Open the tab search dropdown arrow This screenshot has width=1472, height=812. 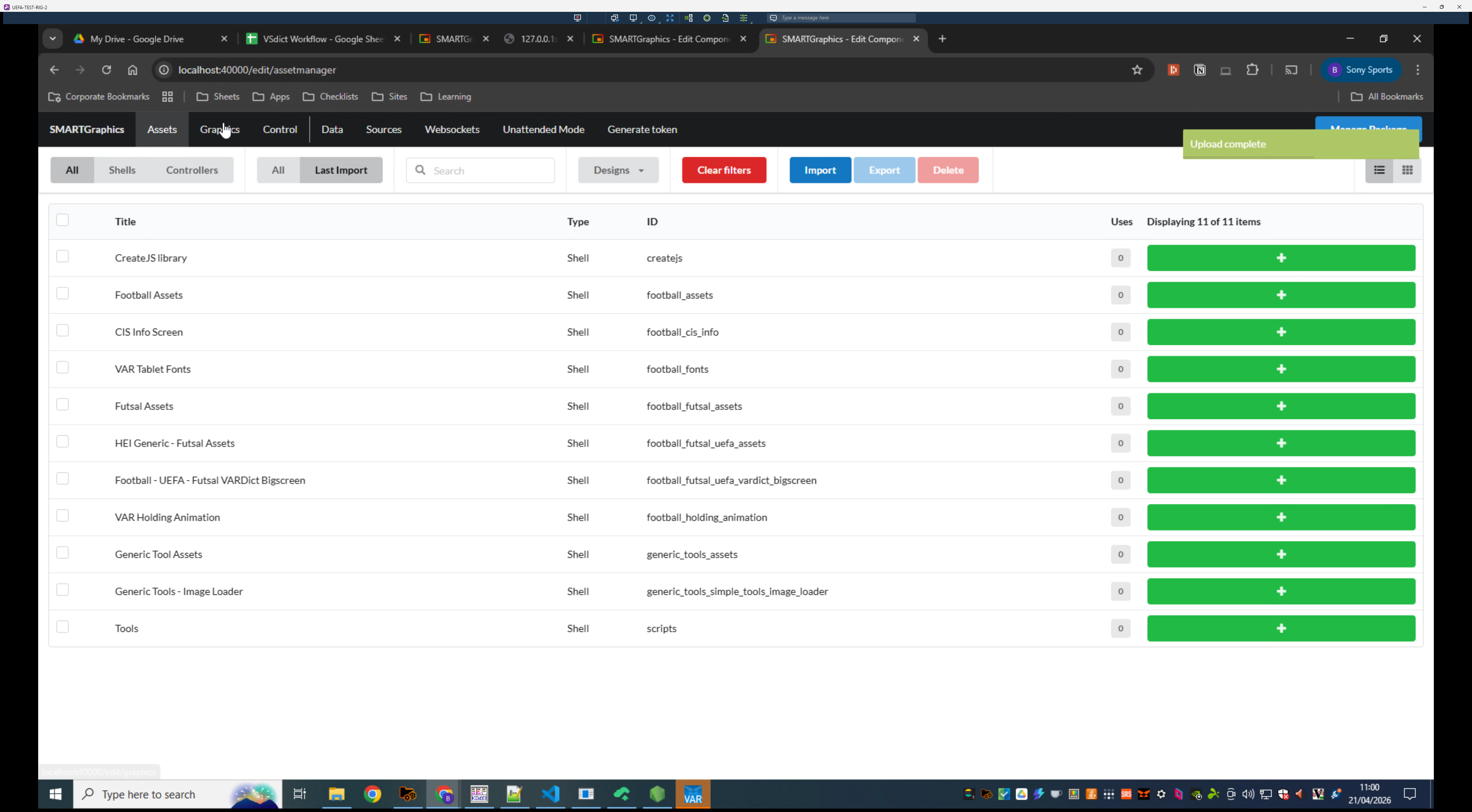[53, 39]
